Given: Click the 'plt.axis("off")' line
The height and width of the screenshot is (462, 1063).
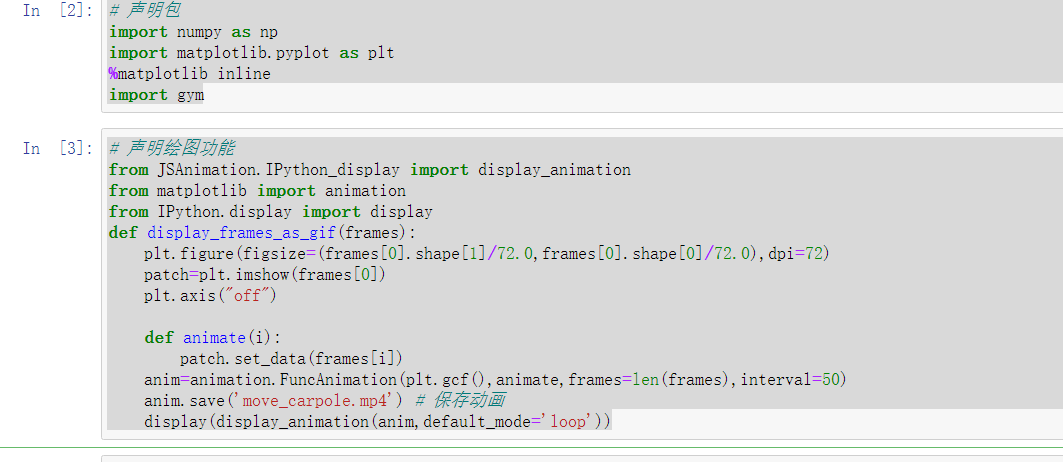Looking at the screenshot, I should click(211, 296).
